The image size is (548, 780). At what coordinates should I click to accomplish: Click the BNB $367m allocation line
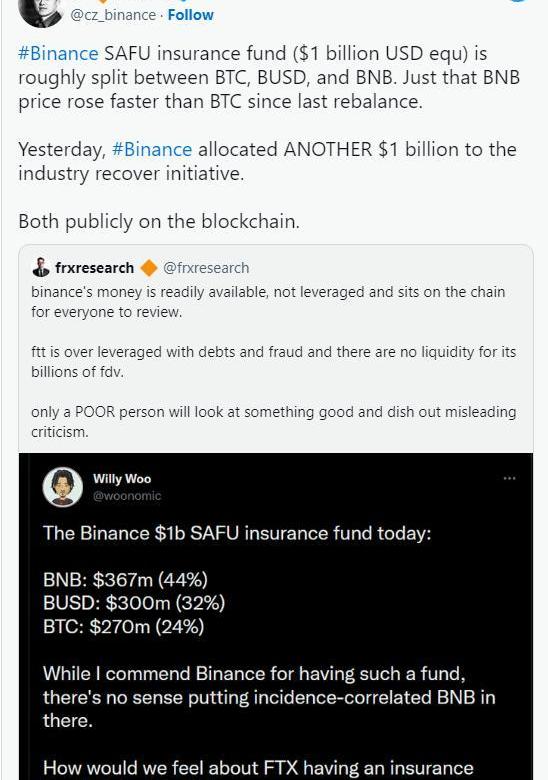click(x=125, y=580)
